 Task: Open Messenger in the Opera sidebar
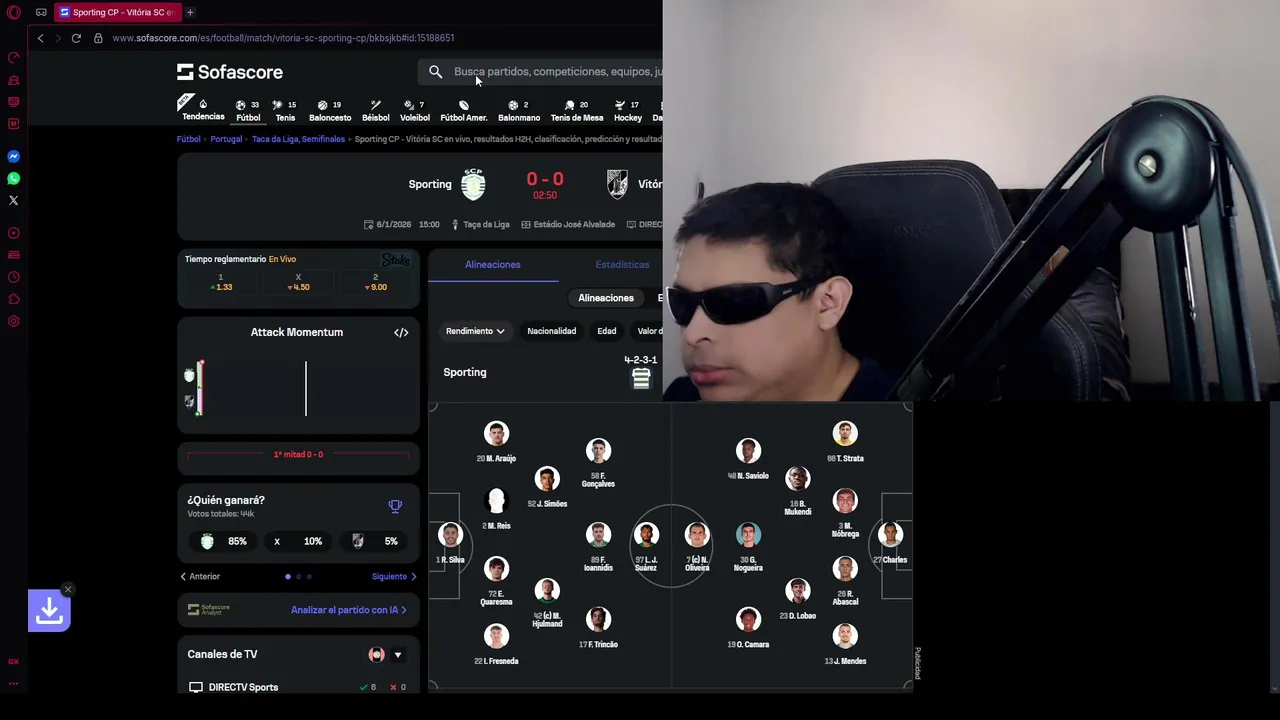click(x=14, y=157)
